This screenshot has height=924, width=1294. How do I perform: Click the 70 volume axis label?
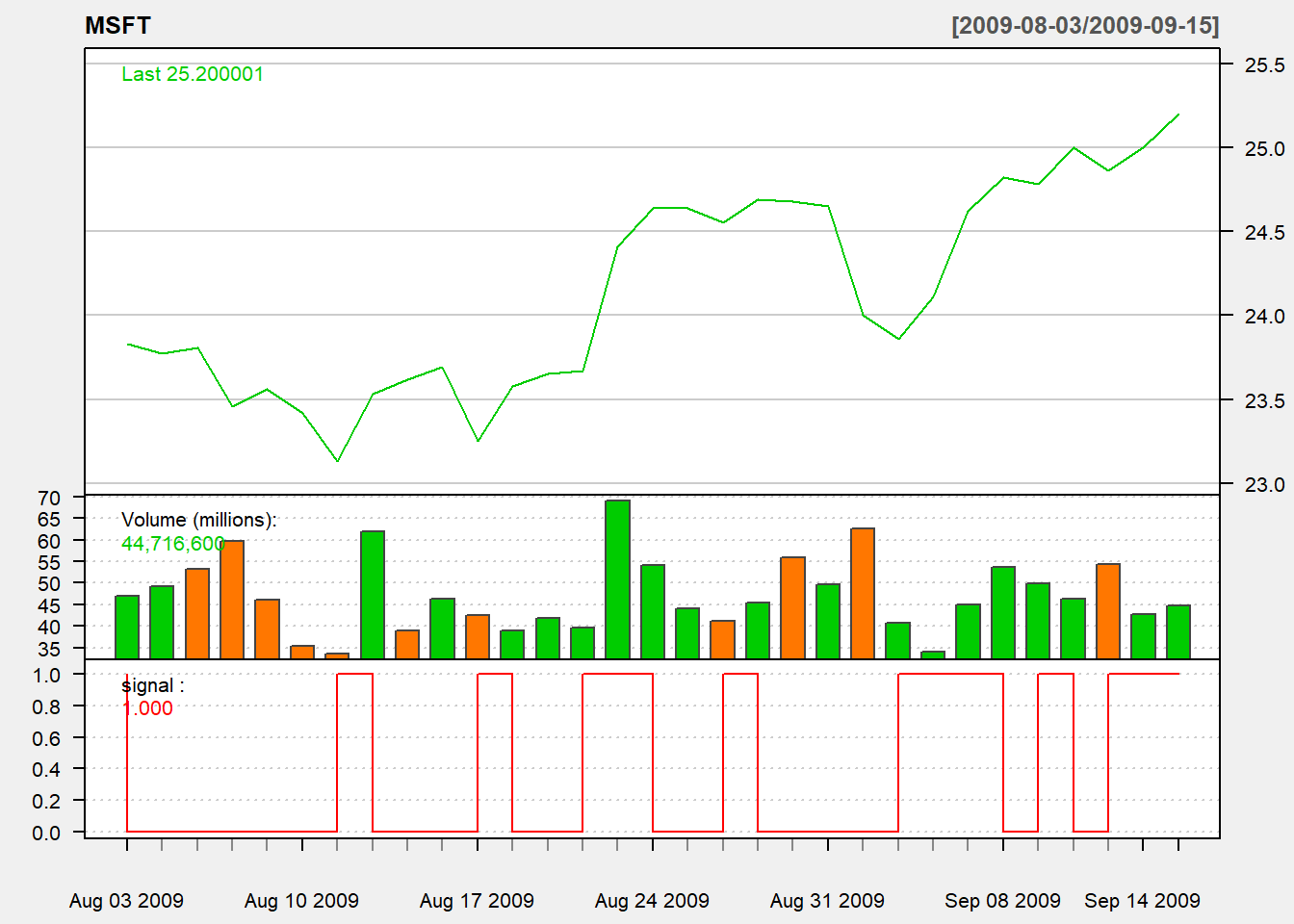[49, 499]
